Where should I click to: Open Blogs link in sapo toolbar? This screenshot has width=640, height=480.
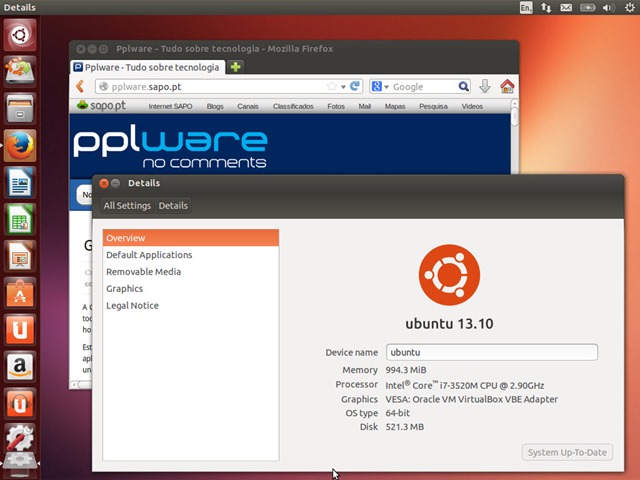tap(215, 106)
